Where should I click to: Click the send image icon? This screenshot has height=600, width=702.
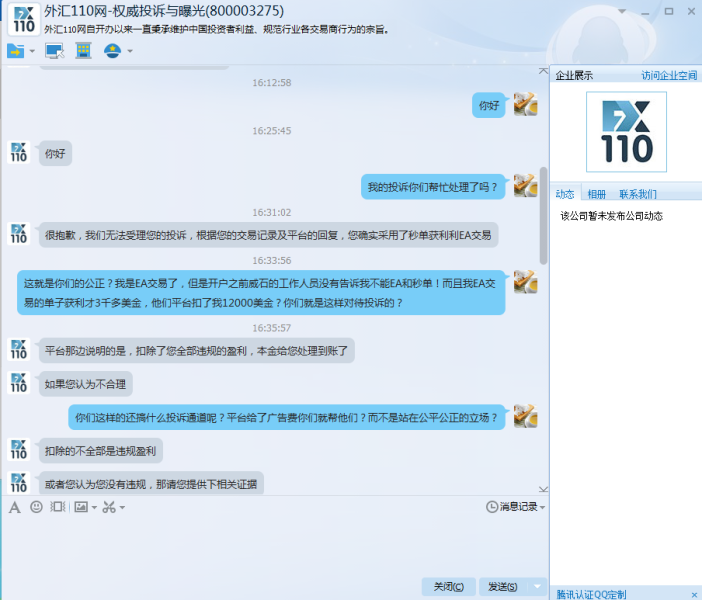click(80, 507)
